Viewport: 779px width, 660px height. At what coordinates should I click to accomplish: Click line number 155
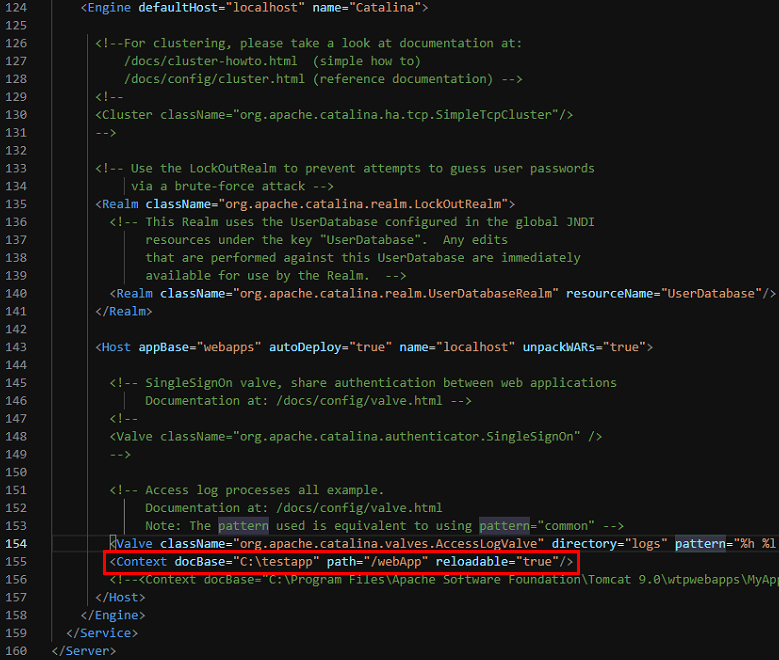coord(16,562)
